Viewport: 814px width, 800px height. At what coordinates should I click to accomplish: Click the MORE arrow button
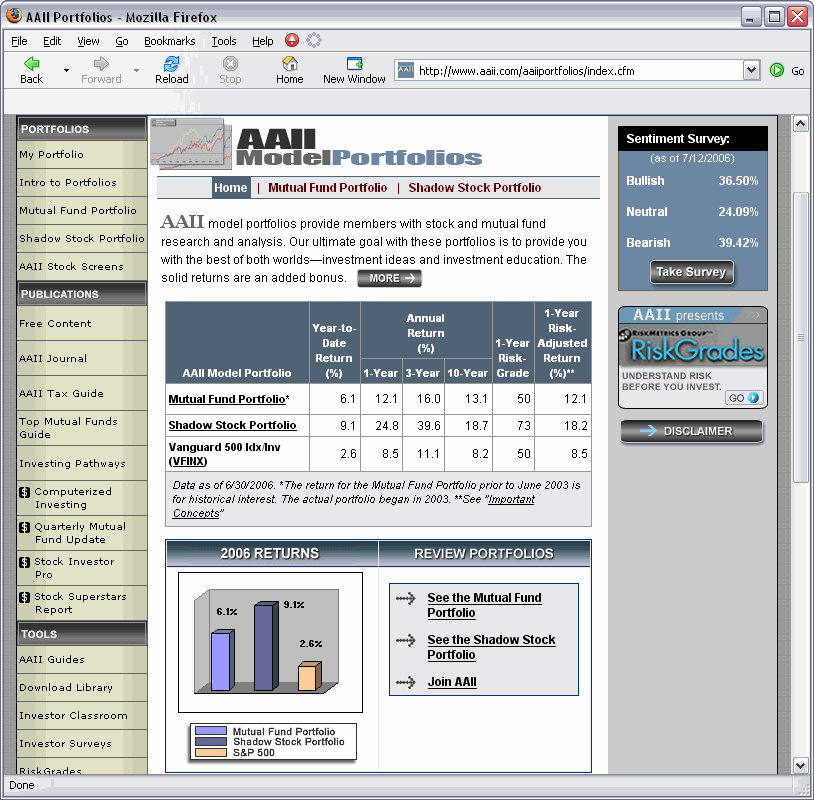[389, 278]
